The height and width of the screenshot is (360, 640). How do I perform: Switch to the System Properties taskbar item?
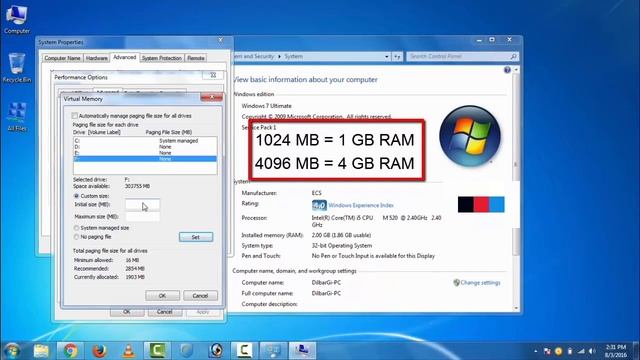[x=302, y=351]
